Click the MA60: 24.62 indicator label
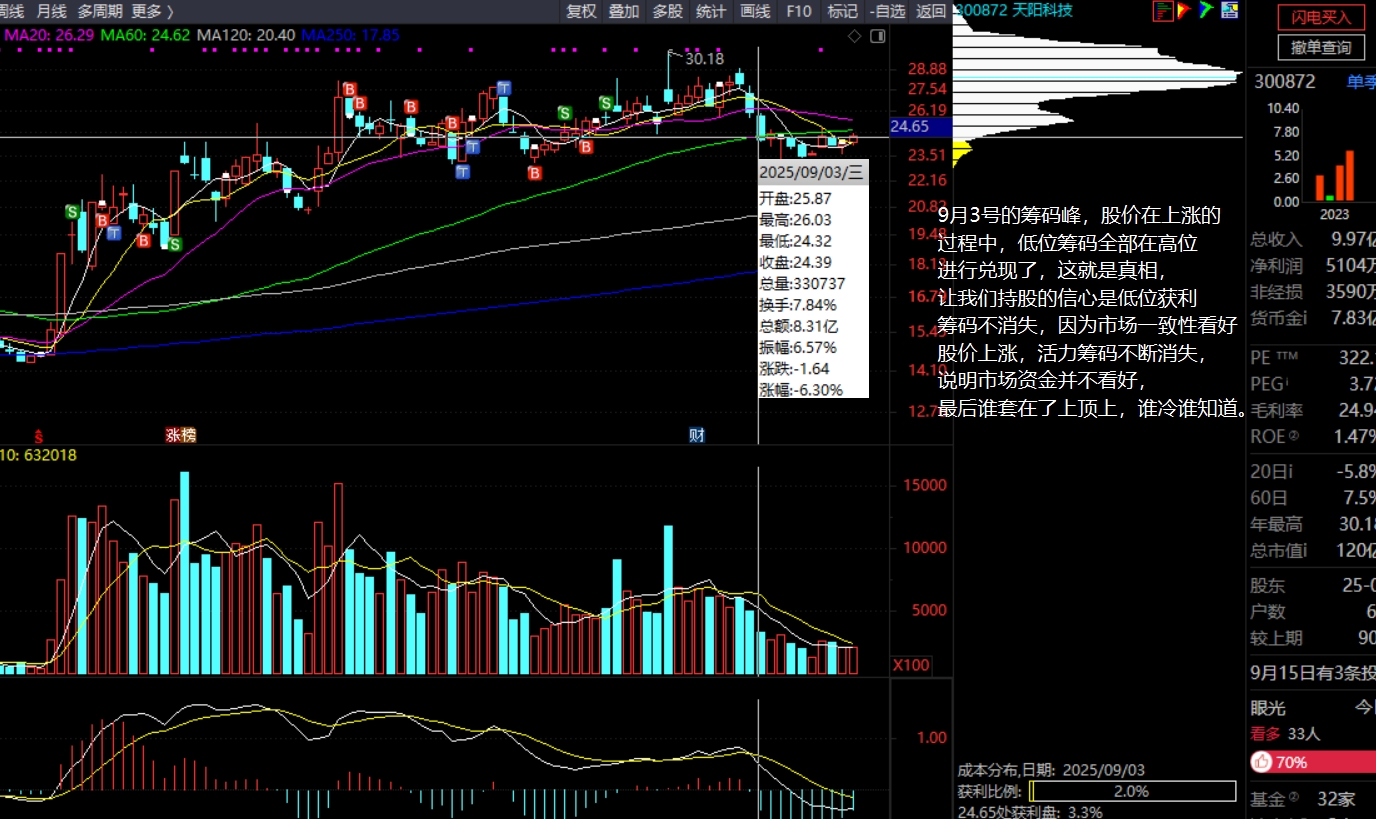Image resolution: width=1376 pixels, height=819 pixels. click(x=145, y=35)
